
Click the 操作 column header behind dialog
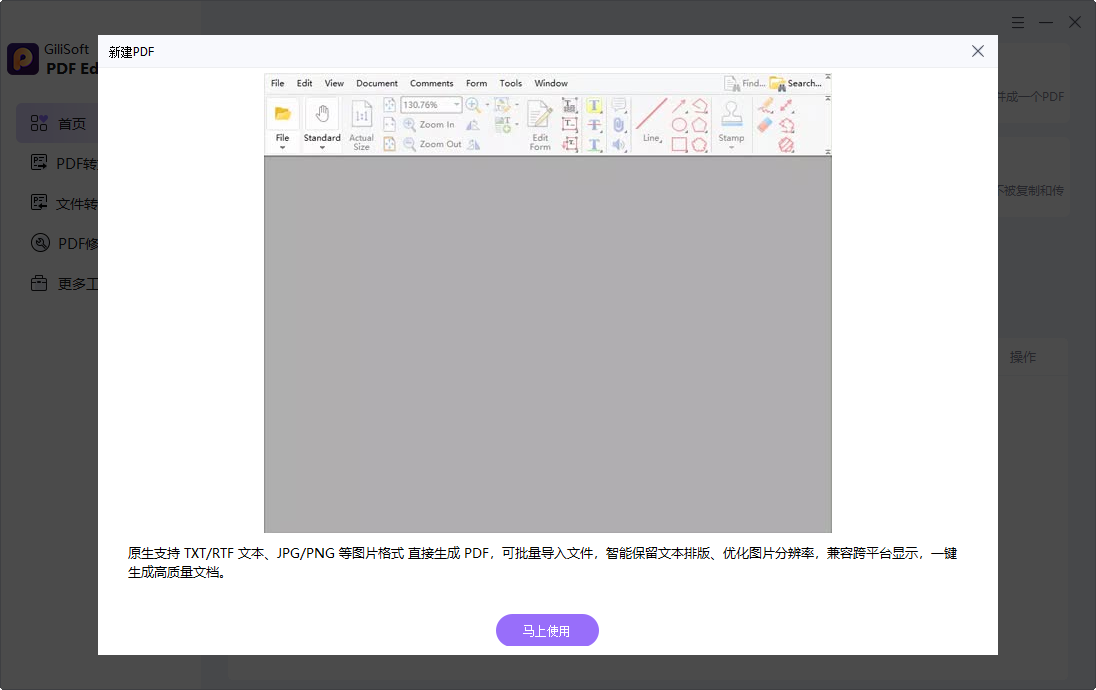(x=1023, y=357)
